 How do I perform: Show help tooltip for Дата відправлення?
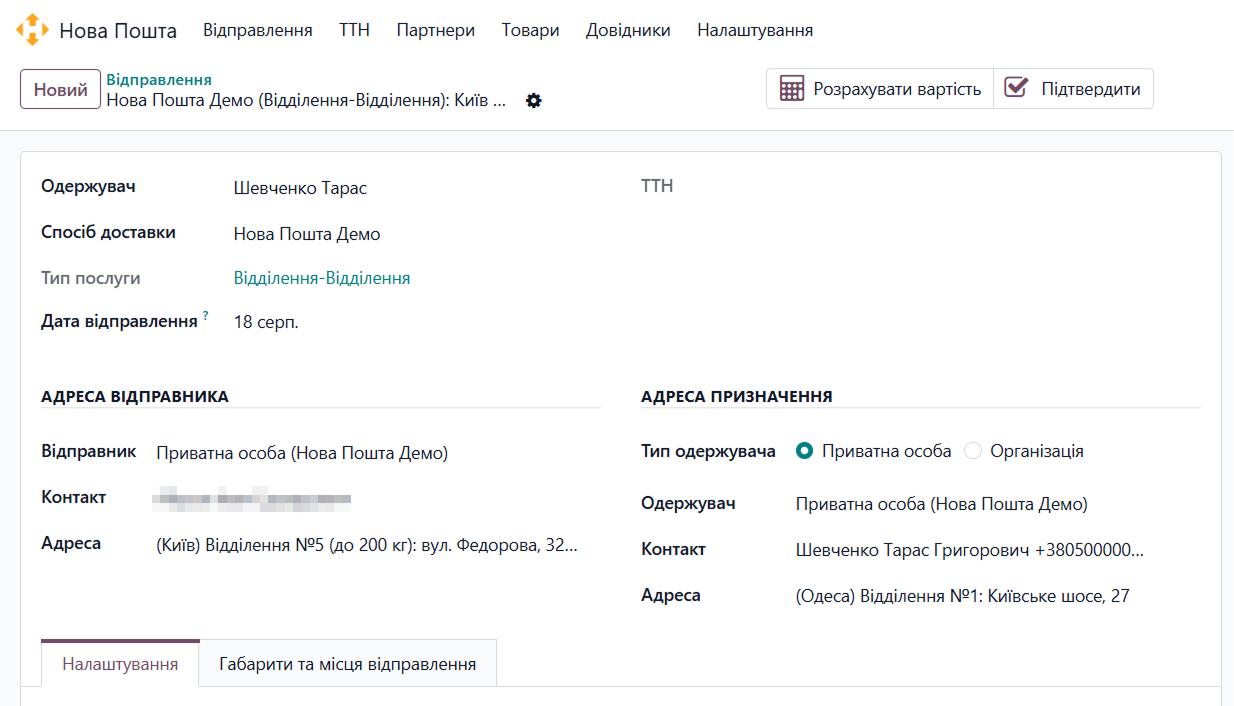point(206,316)
